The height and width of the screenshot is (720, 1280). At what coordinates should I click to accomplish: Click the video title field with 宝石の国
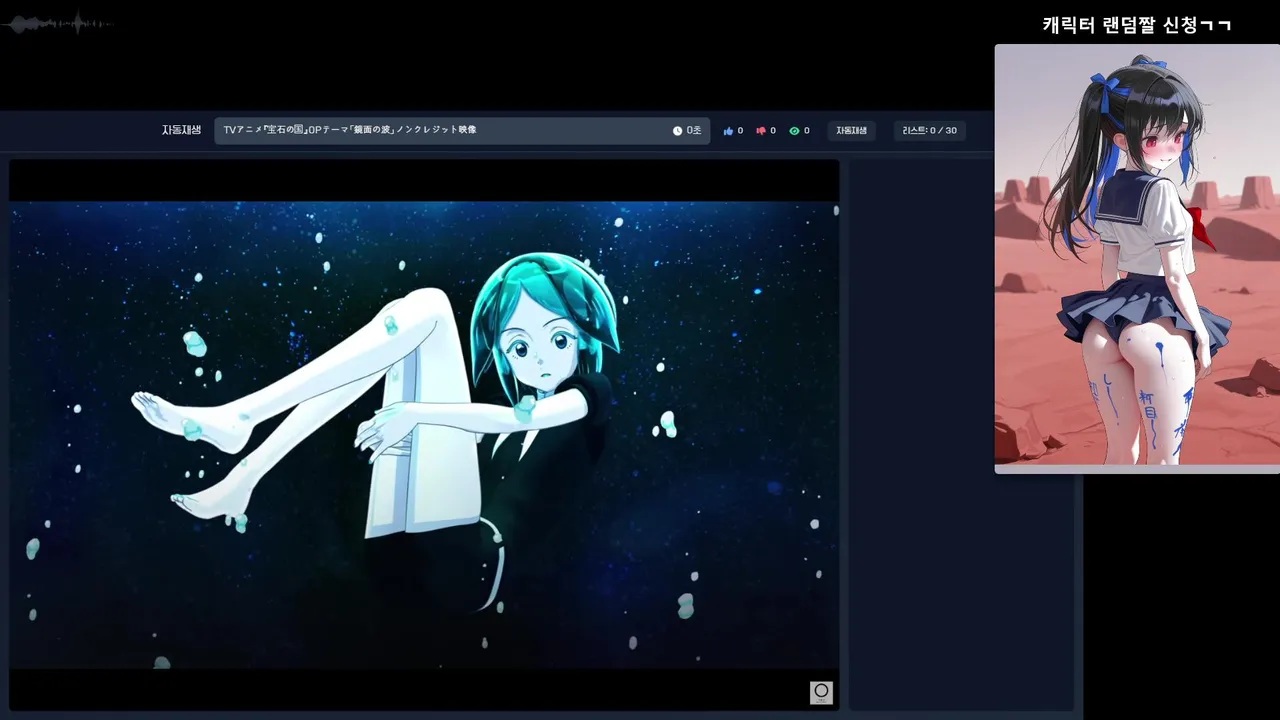(x=462, y=131)
